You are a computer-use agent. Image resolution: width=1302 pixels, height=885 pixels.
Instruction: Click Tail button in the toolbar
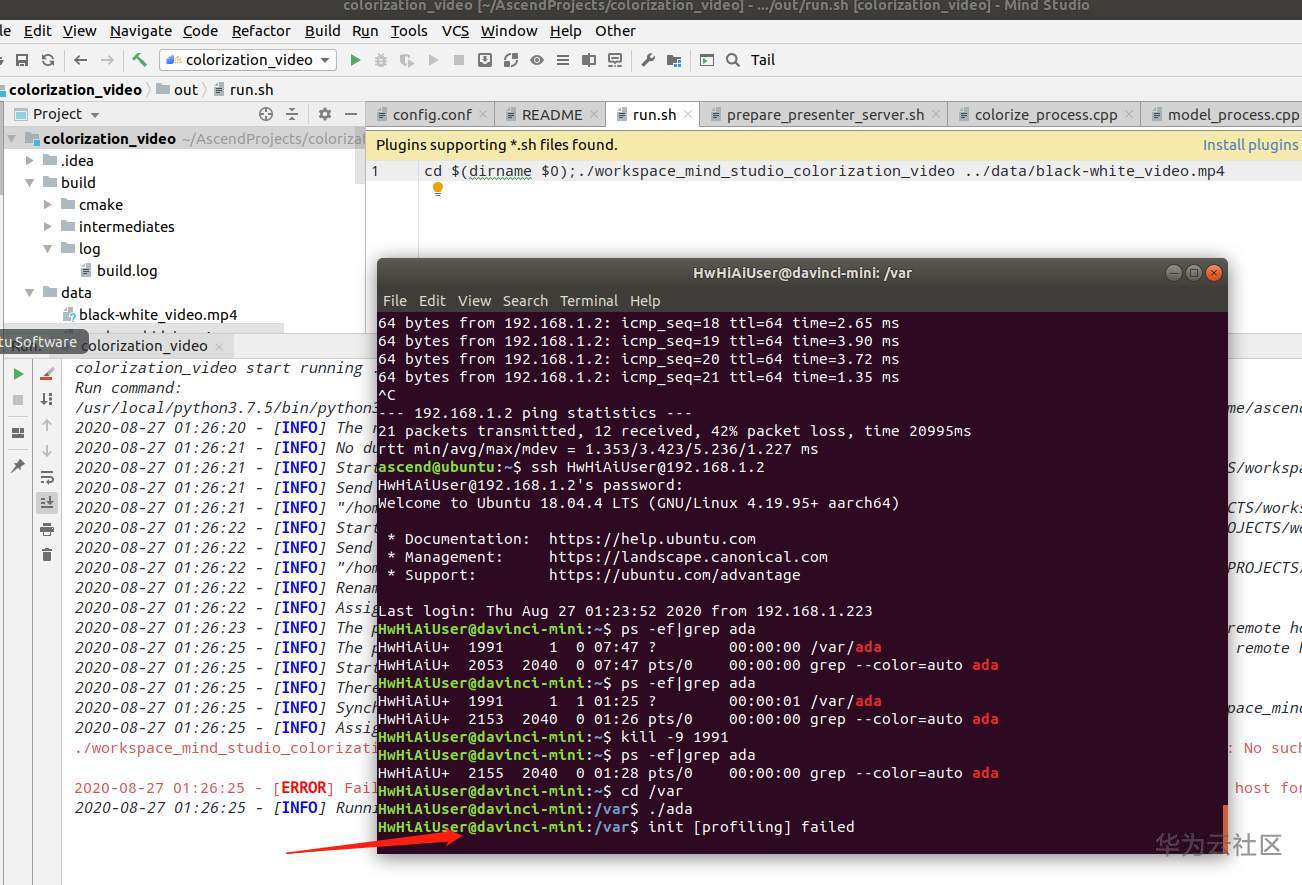[763, 60]
